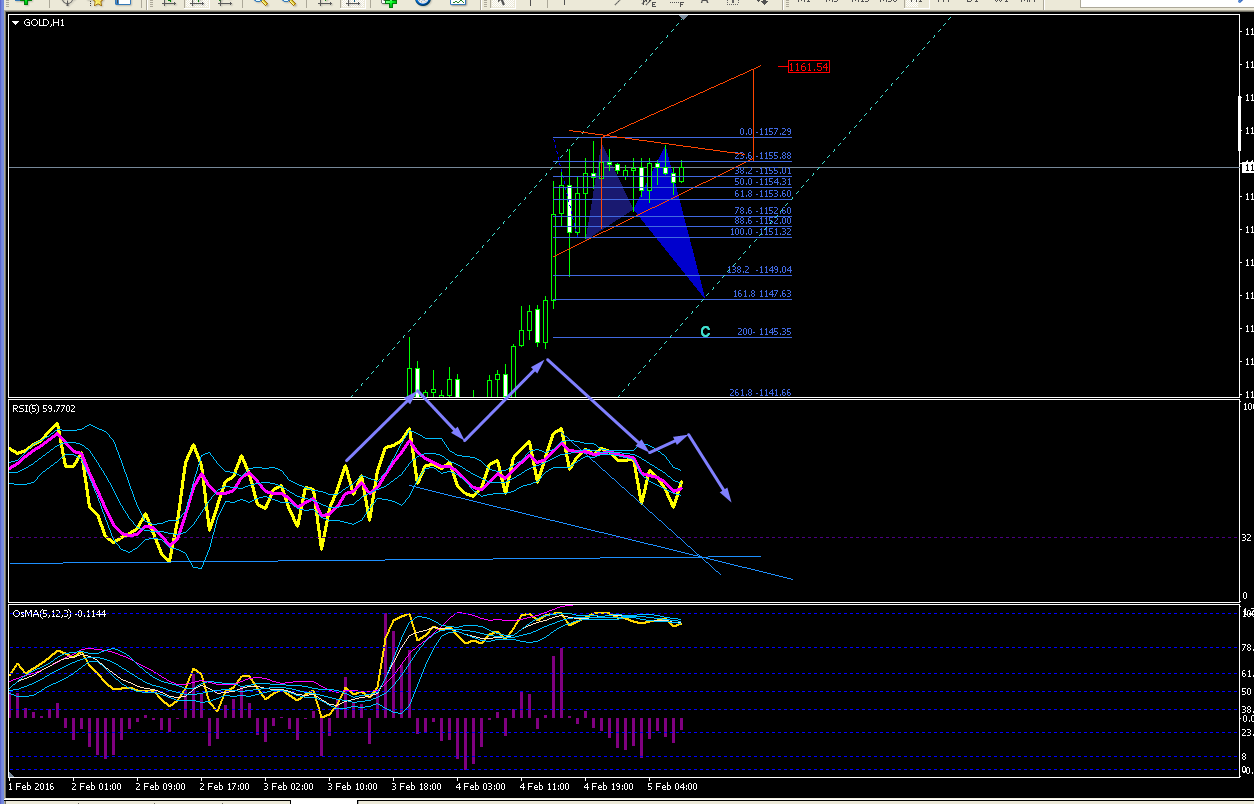
Task: Click the 4 Feb 19:00 time label
Action: point(609,787)
